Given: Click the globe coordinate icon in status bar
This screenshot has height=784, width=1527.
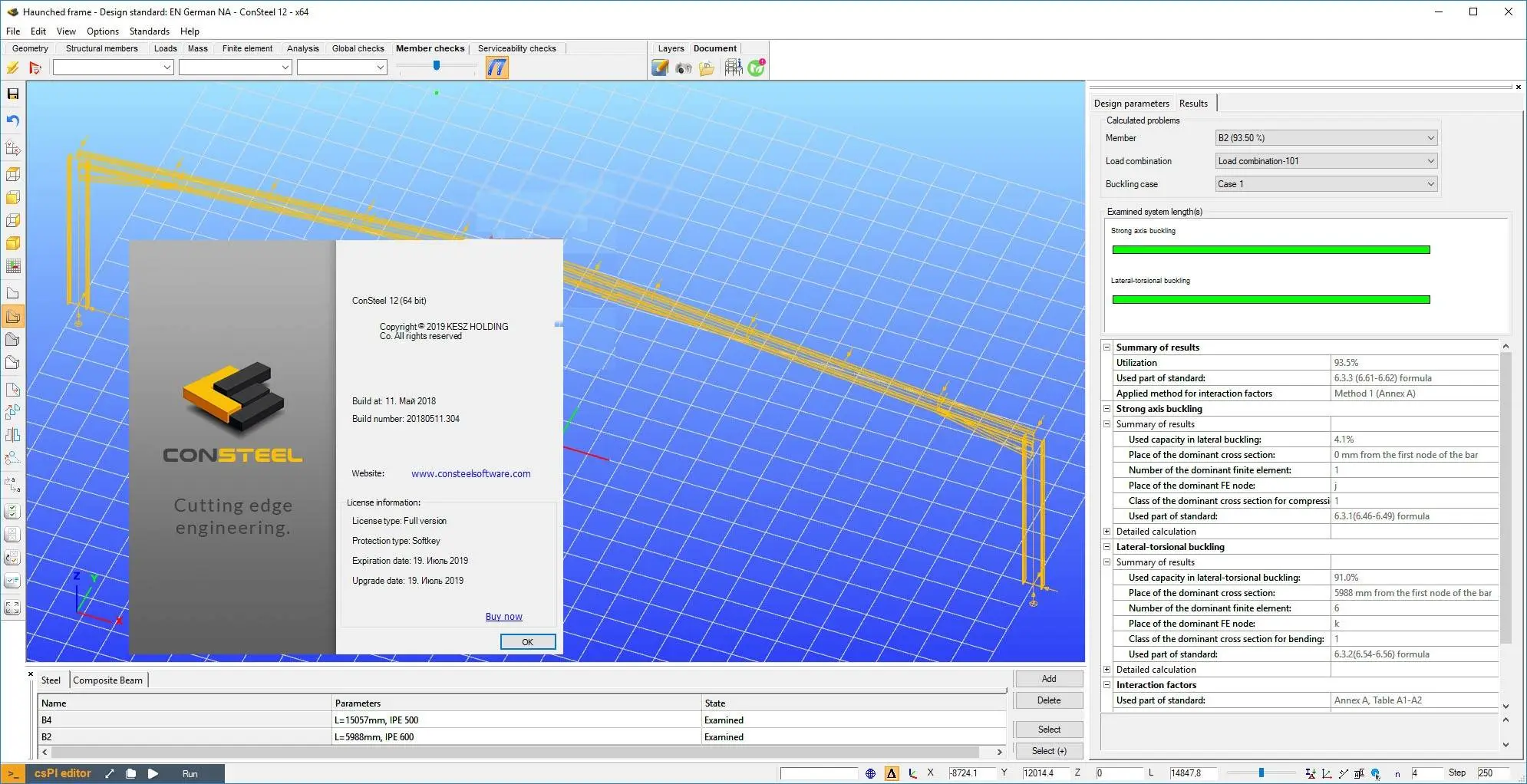Looking at the screenshot, I should click(870, 773).
